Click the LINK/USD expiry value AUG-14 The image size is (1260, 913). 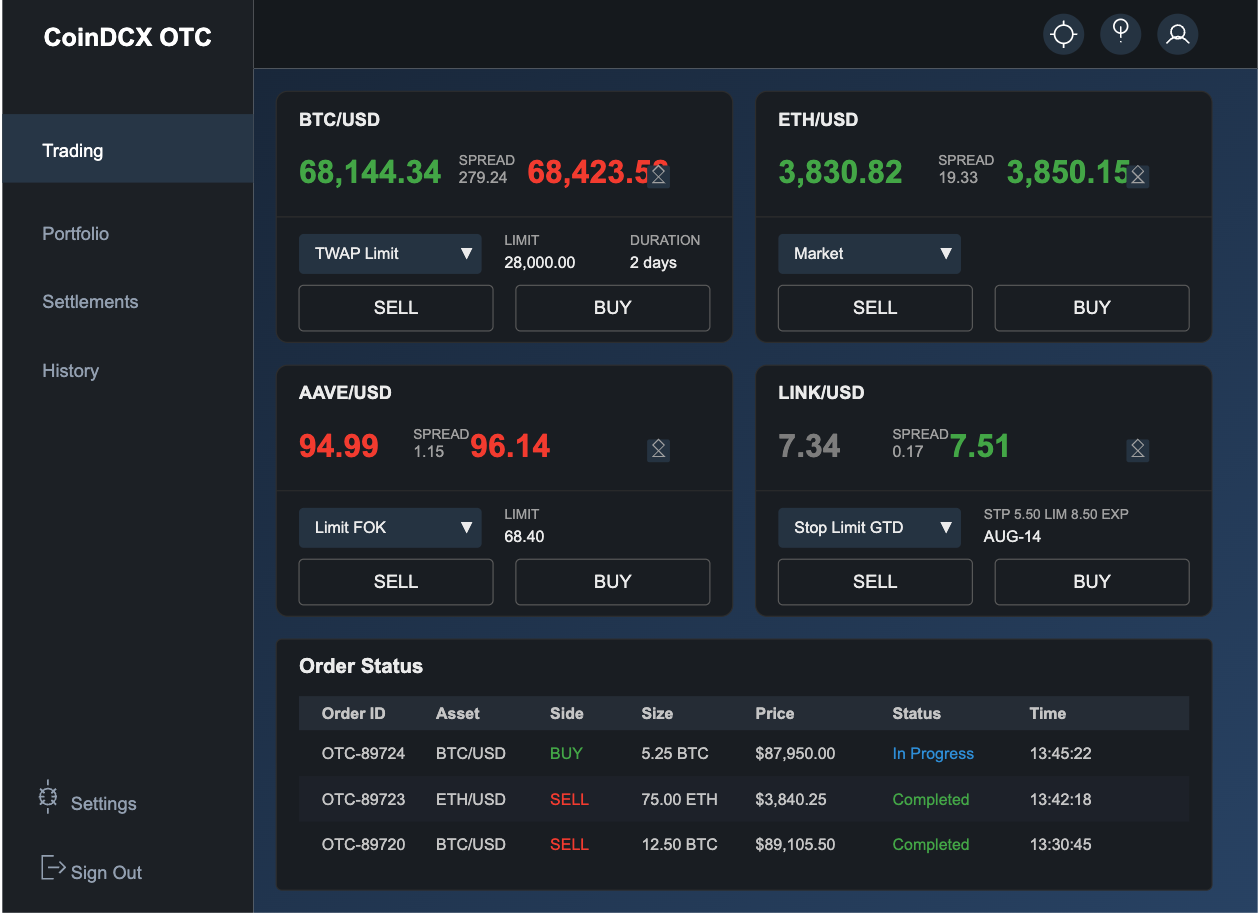(1012, 537)
